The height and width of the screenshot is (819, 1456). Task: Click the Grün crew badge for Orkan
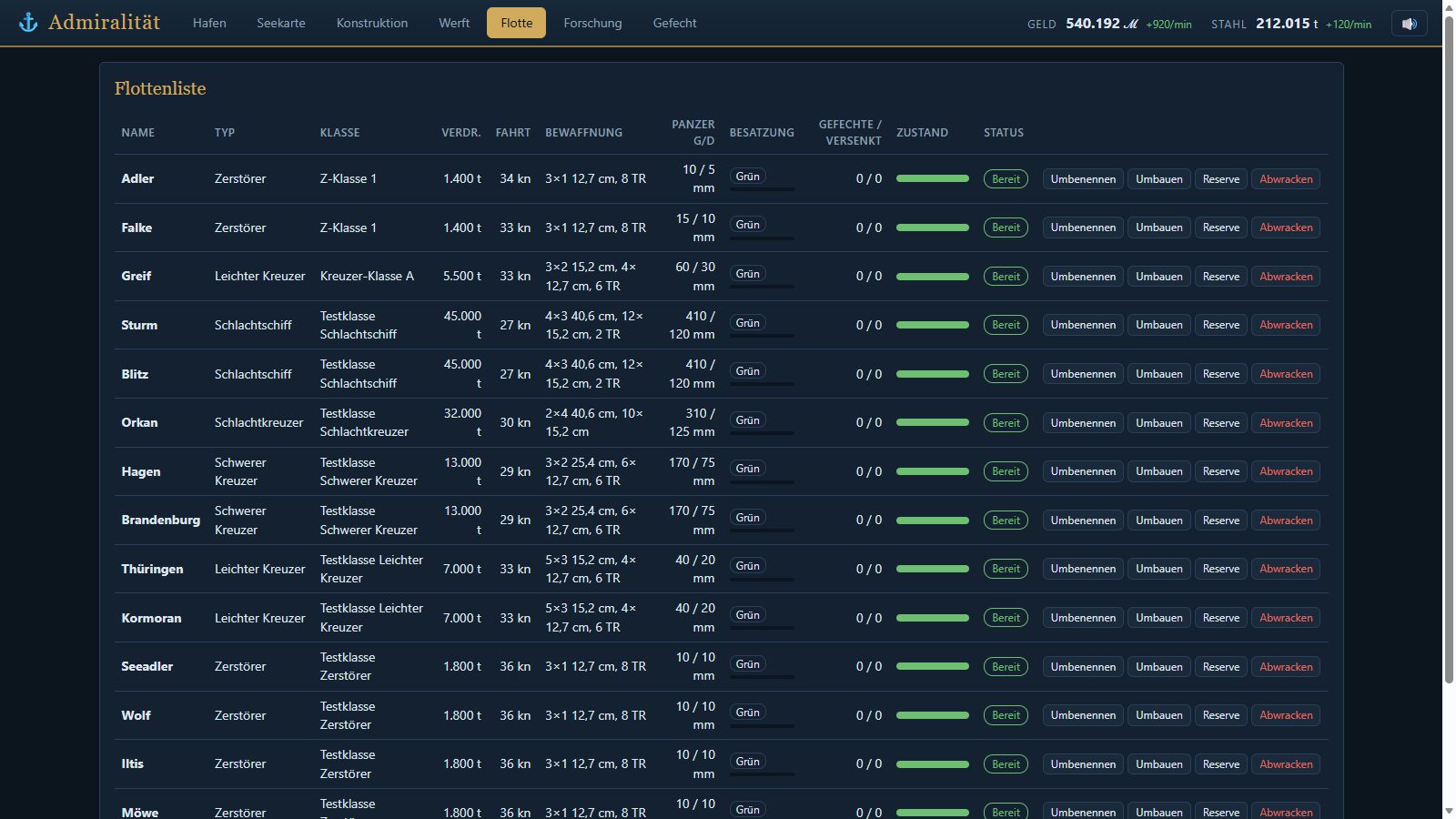748,420
